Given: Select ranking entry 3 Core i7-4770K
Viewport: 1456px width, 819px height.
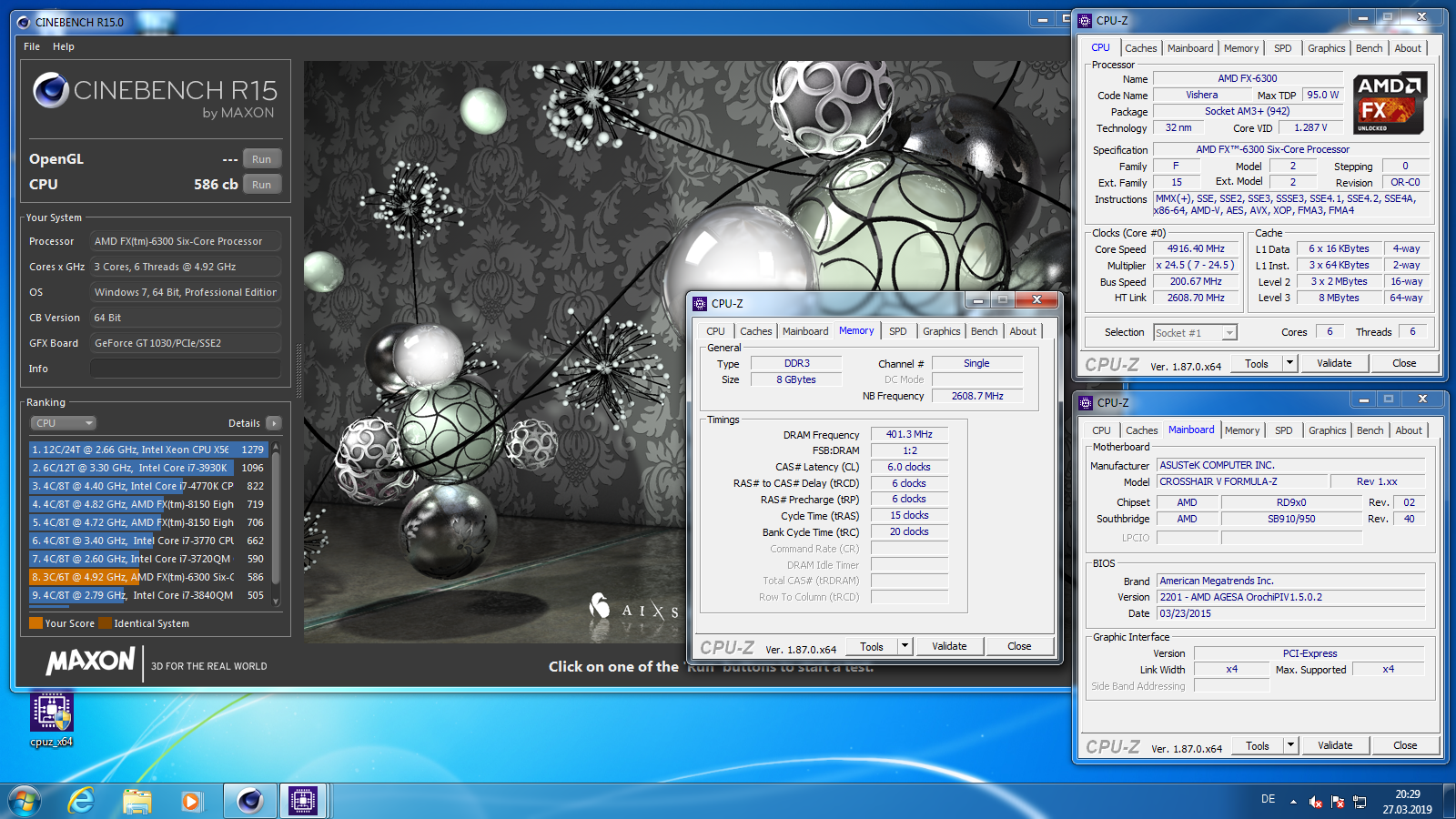Looking at the screenshot, I should [148, 486].
